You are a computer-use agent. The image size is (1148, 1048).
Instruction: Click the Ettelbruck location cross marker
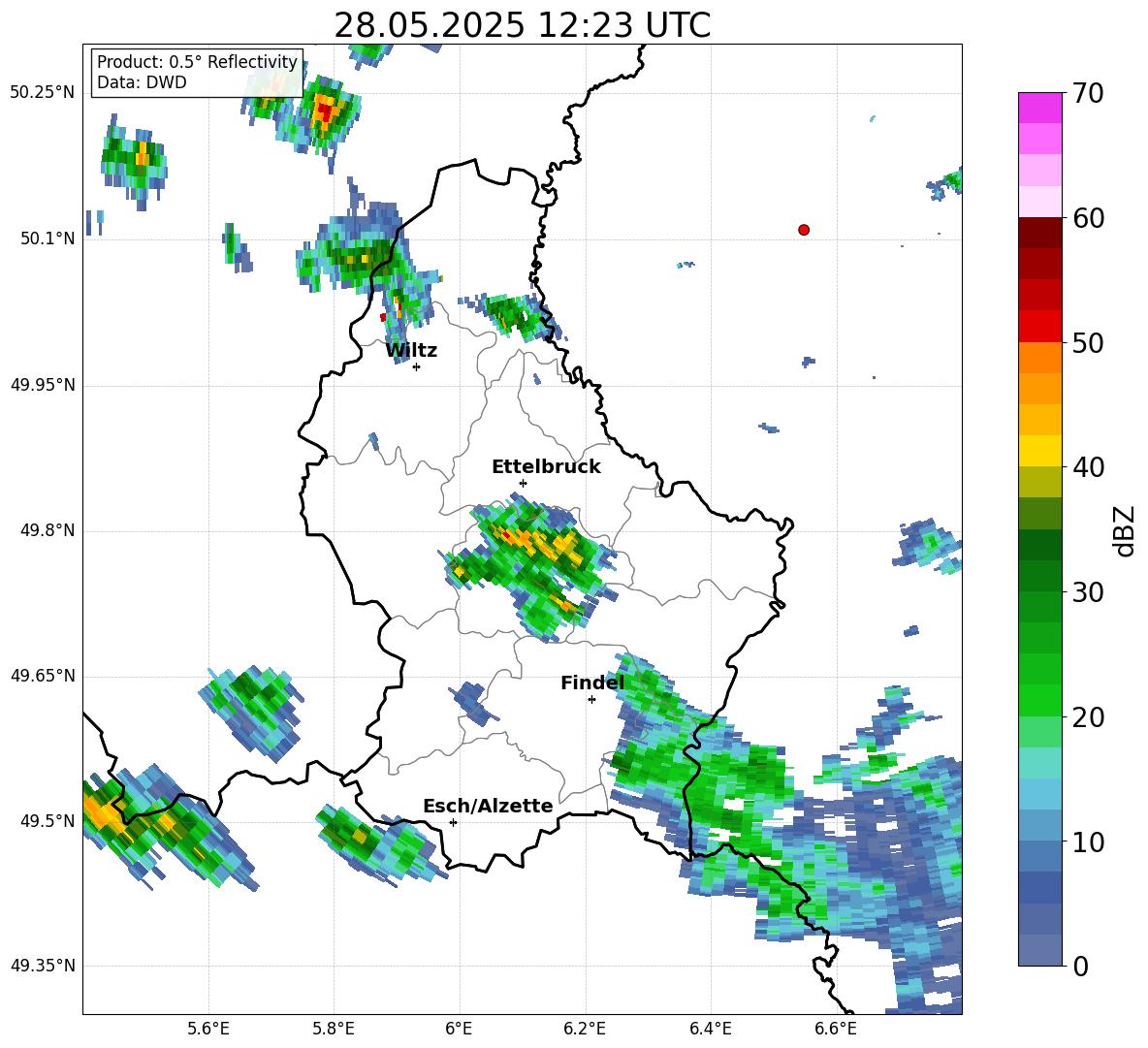point(523,483)
